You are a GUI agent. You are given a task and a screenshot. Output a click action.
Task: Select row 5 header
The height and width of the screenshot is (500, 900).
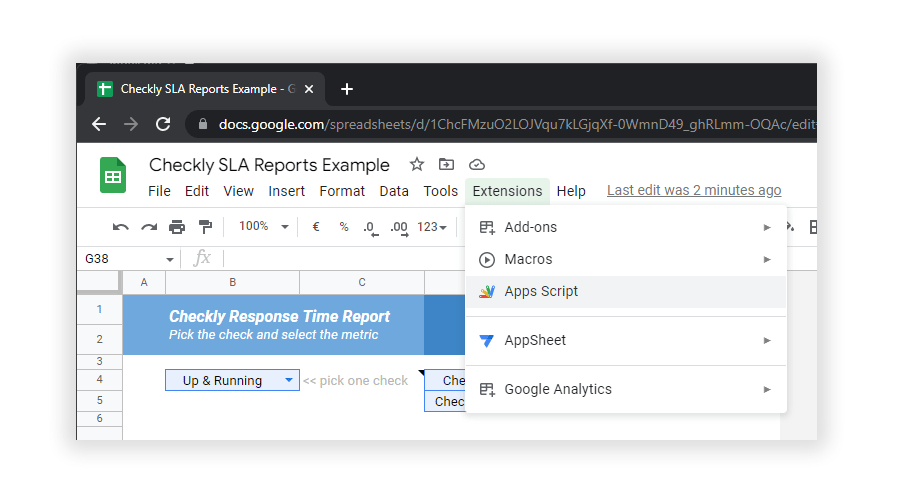tap(99, 400)
